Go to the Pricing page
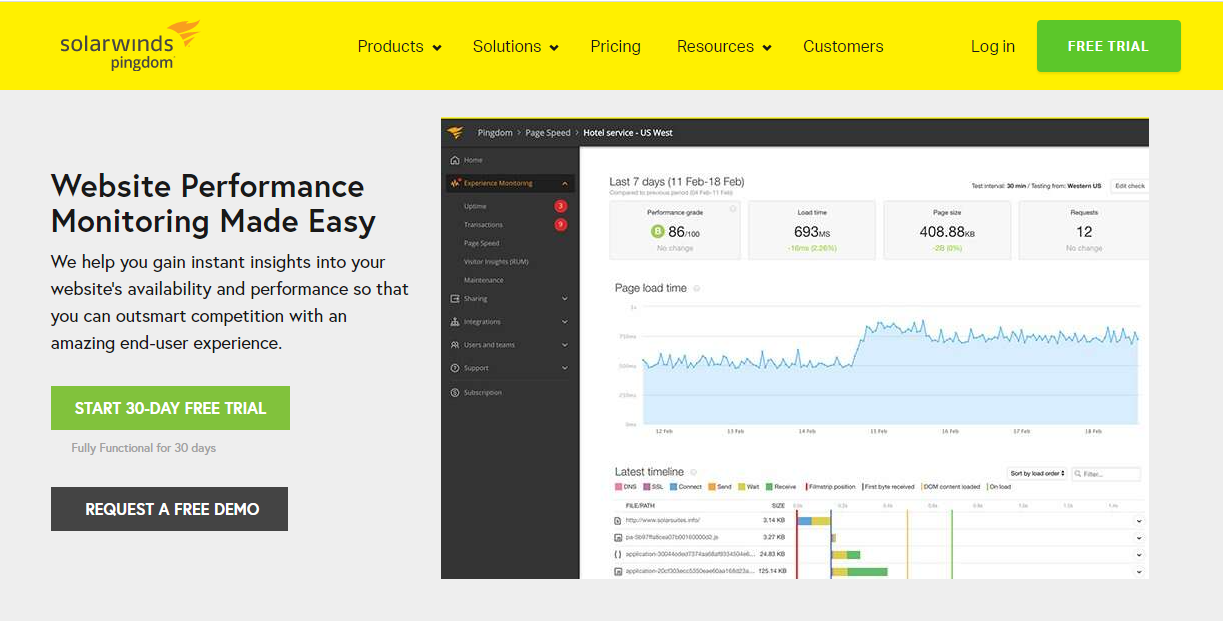 (615, 46)
